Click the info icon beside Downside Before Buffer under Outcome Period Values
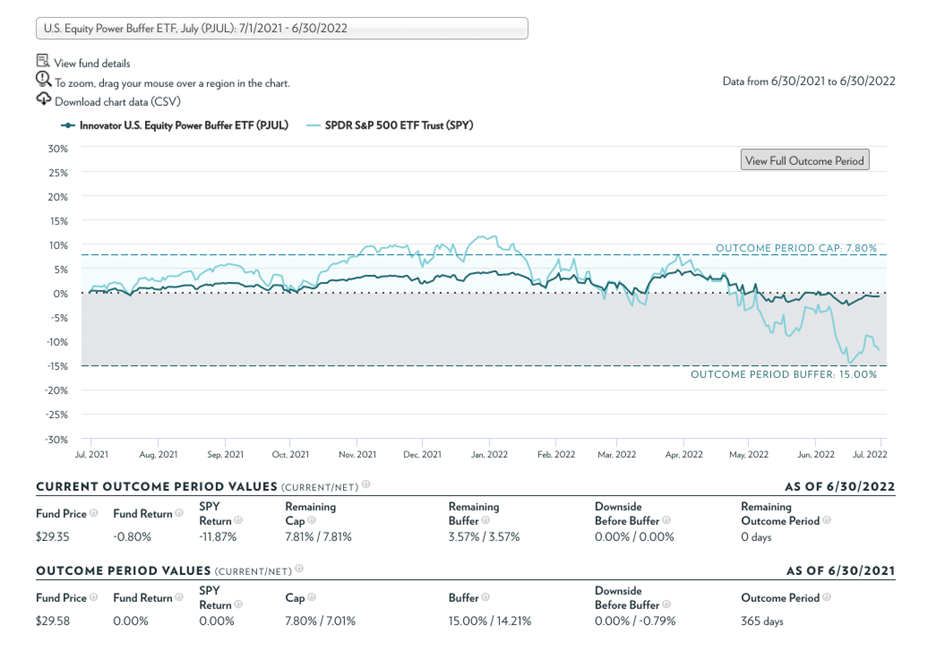 666,604
